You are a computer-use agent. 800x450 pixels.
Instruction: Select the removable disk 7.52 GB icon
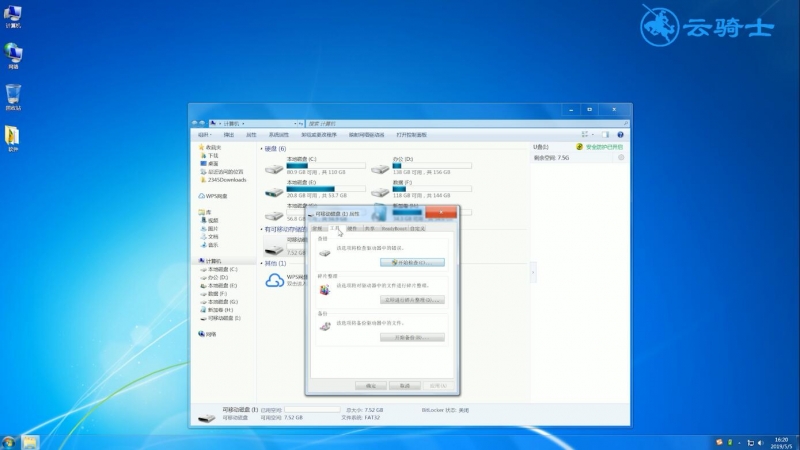tap(274, 248)
